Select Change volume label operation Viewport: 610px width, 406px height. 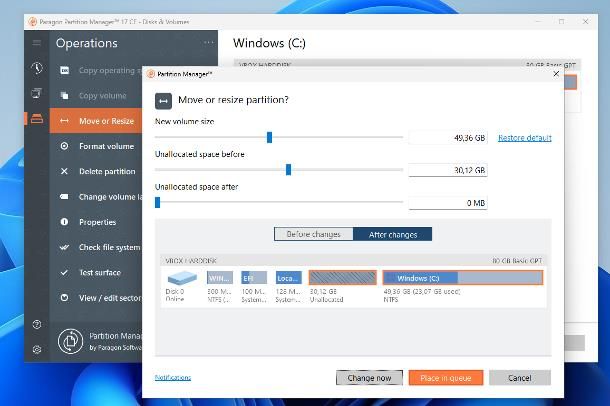tap(95, 197)
